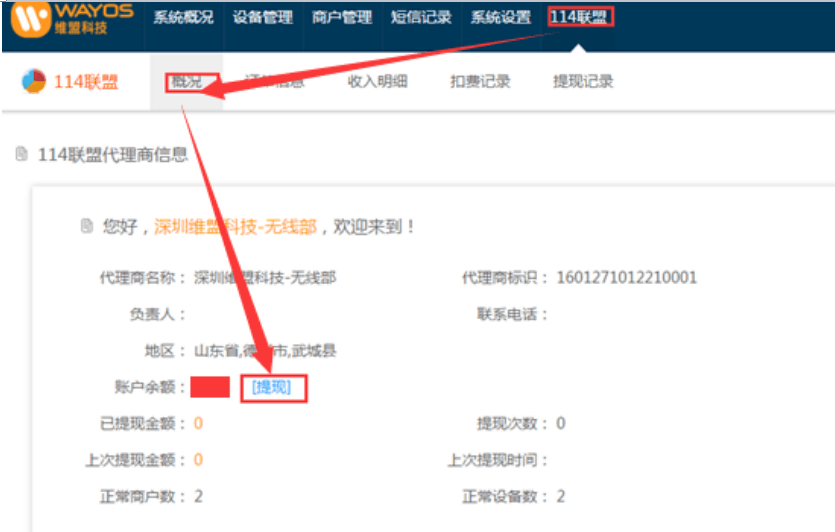This screenshot has height=532, width=835.
Task: Click the WAYOS 维盟科技 logo
Action: tap(72, 19)
